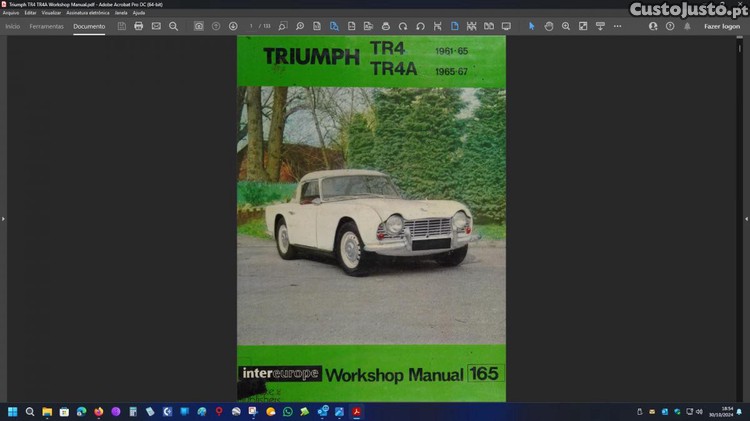Switch to the Ferramentas tab

click(x=46, y=26)
